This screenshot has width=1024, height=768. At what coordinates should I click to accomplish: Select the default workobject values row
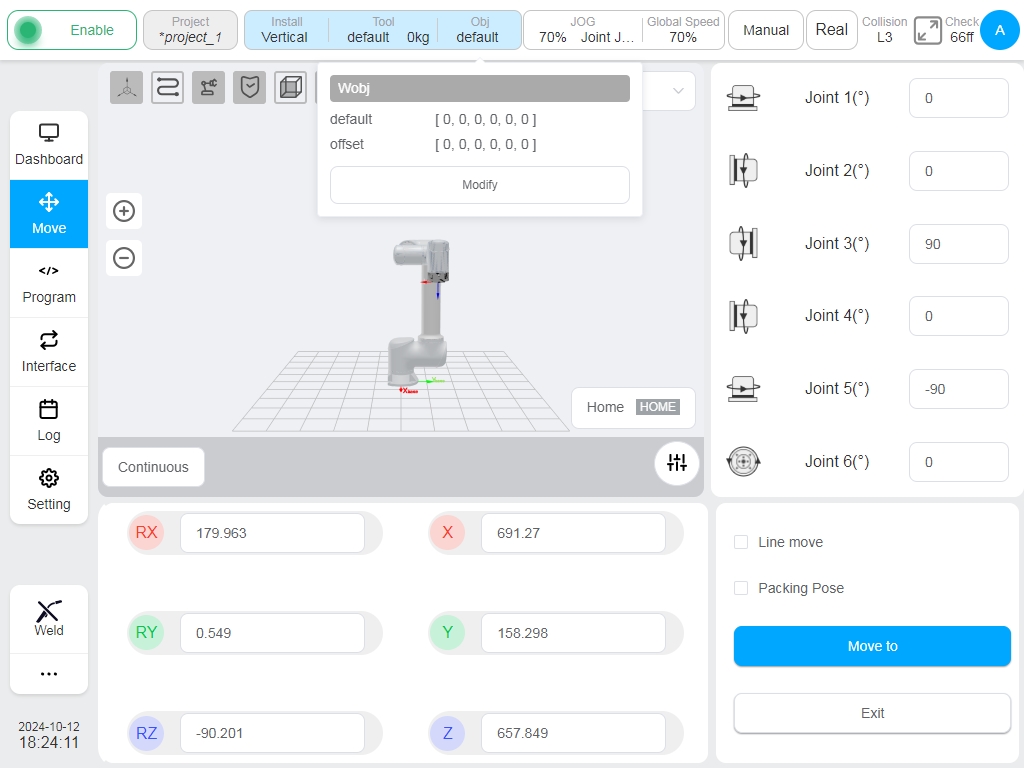click(480, 120)
